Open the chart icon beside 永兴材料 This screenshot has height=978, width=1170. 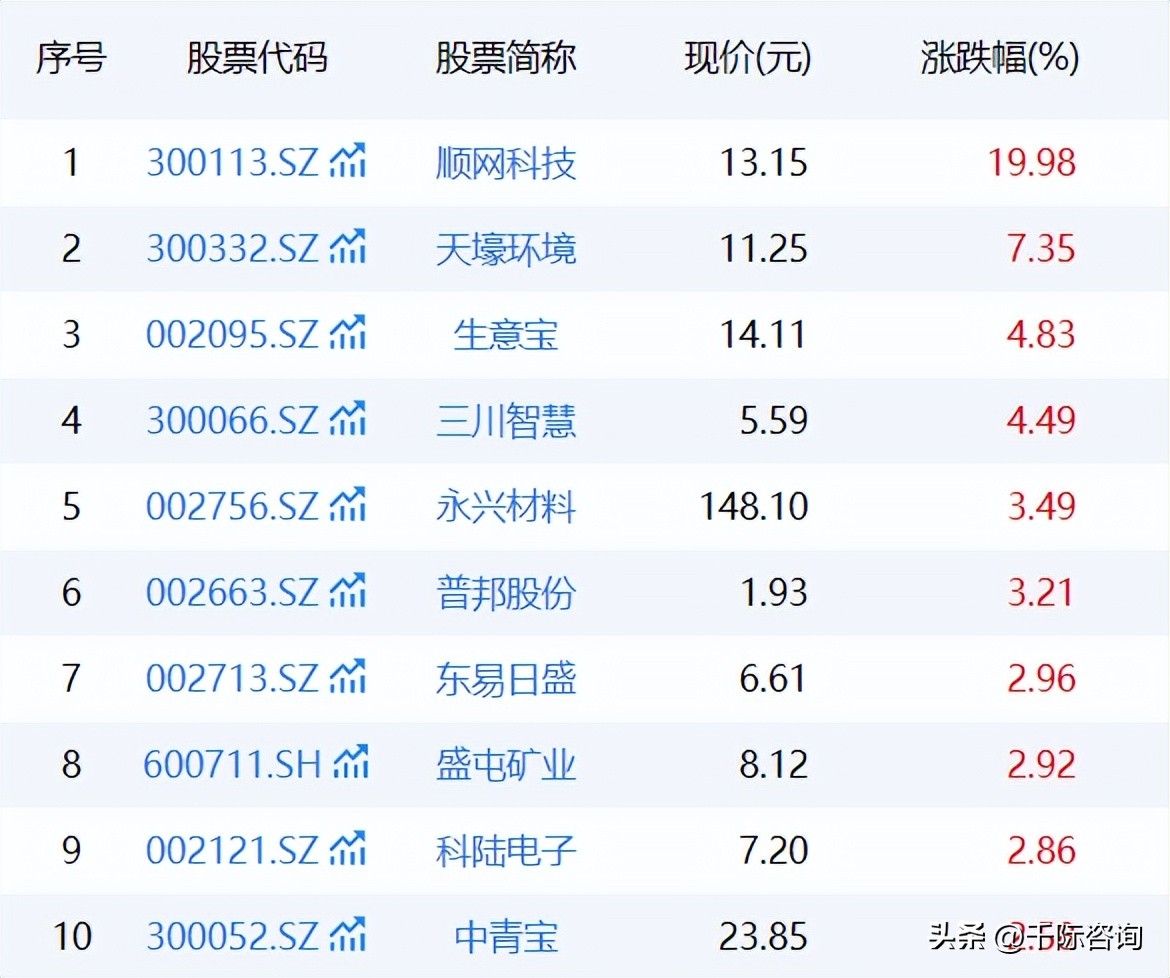click(348, 506)
